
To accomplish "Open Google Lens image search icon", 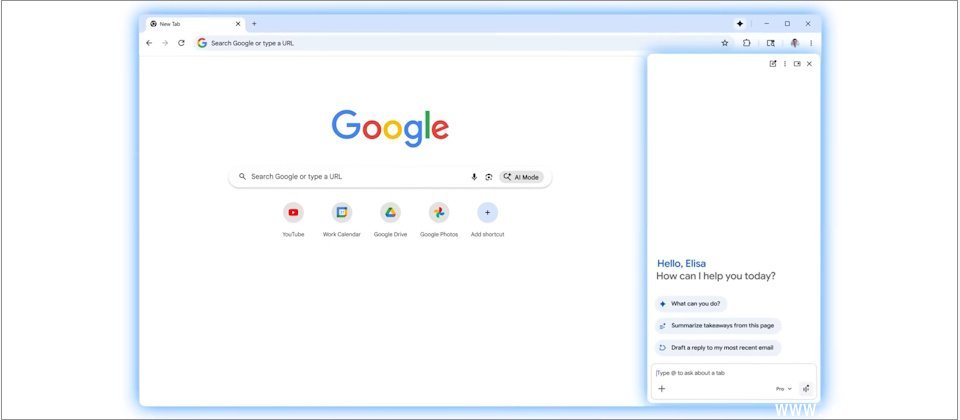I will [489, 177].
